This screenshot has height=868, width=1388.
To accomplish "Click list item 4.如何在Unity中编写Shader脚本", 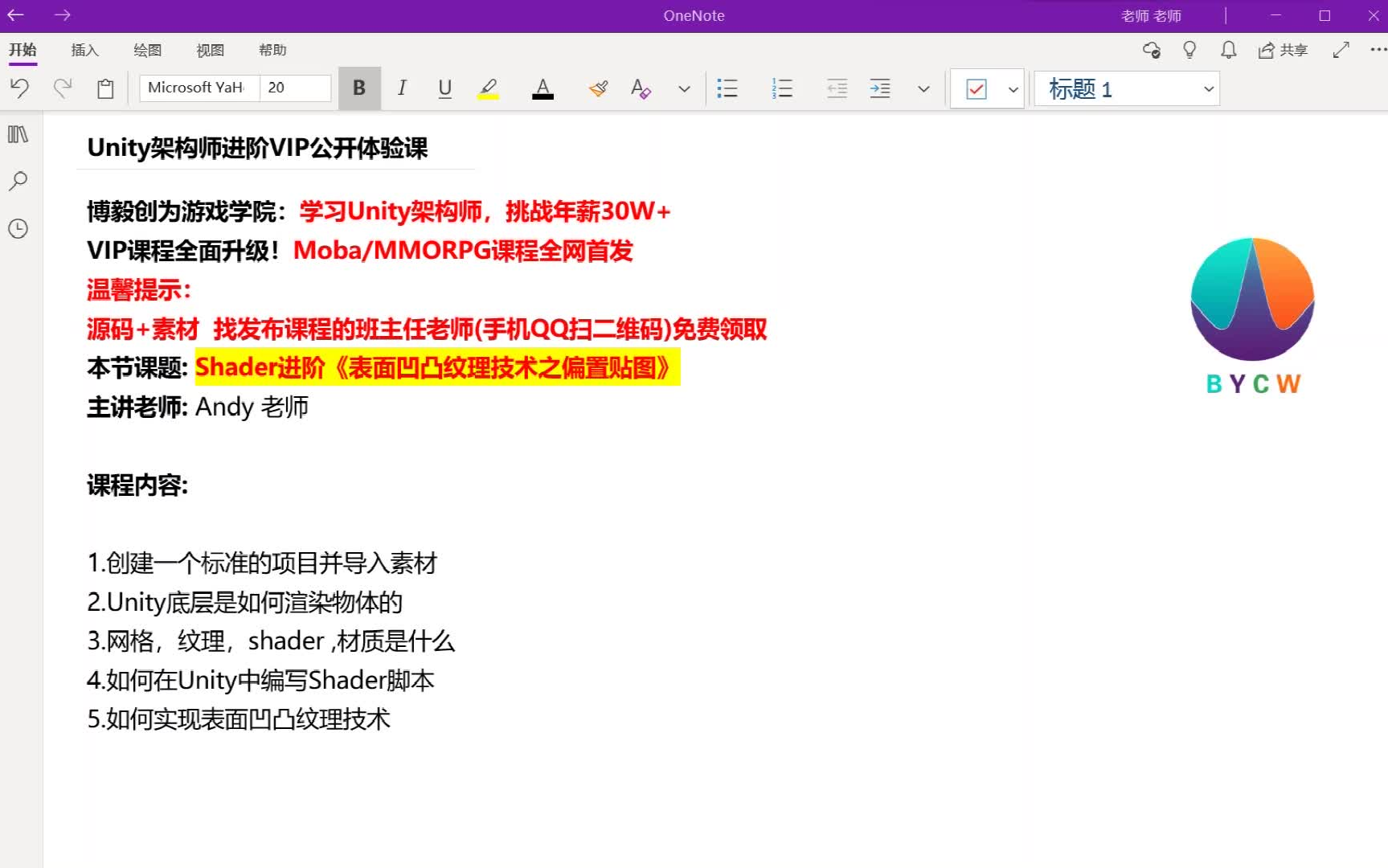I will pyautogui.click(x=260, y=680).
